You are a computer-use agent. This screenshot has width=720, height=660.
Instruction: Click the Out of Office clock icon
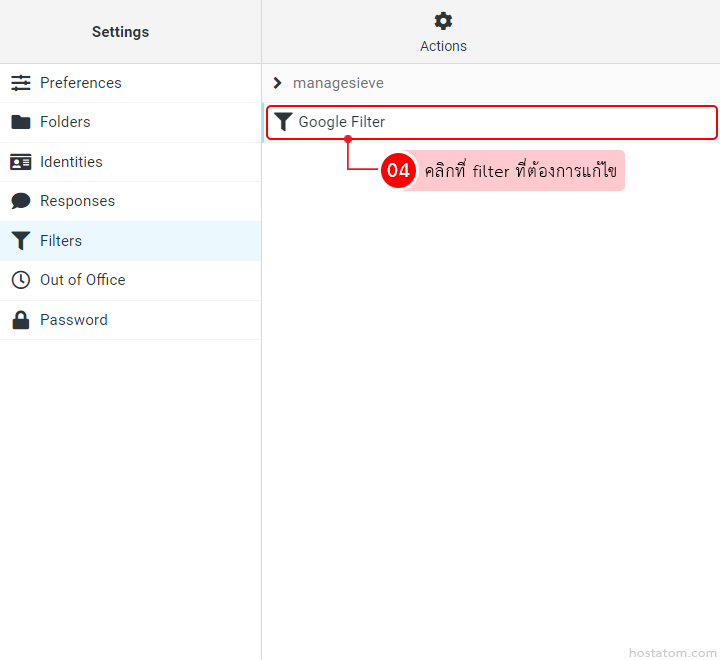tap(21, 280)
